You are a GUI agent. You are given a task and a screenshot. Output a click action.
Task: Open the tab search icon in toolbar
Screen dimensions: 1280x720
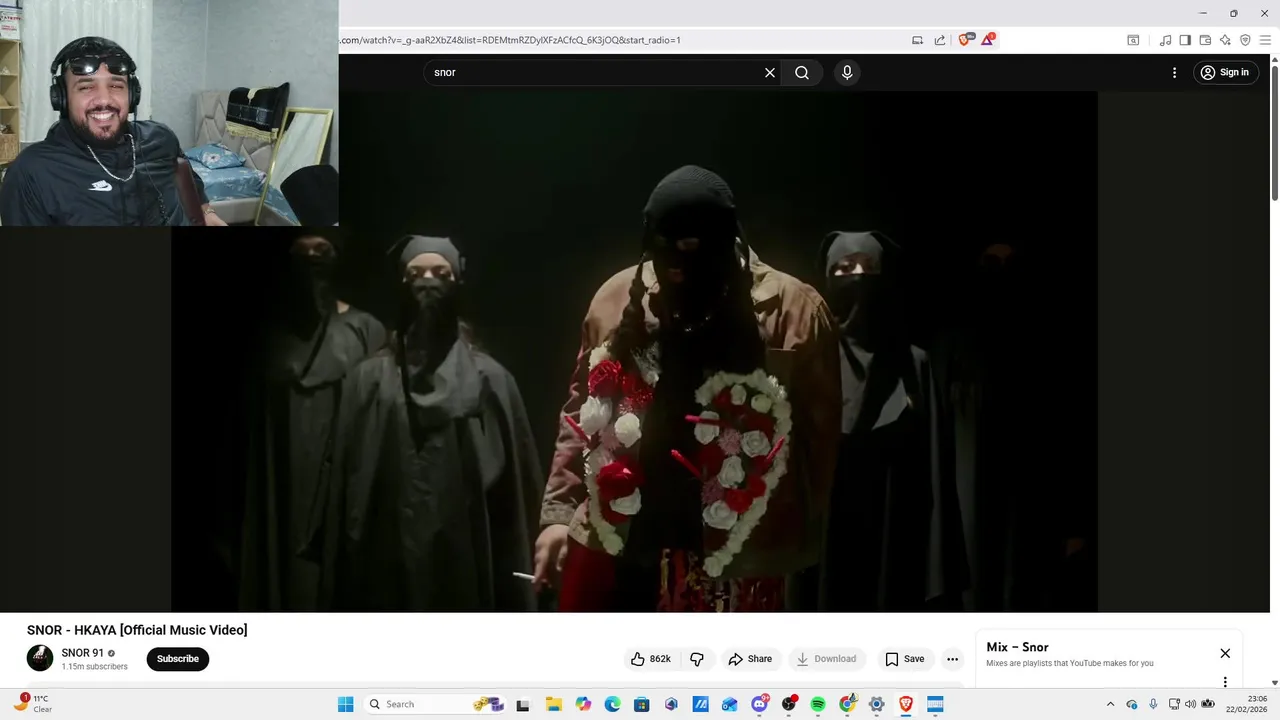point(1133,40)
